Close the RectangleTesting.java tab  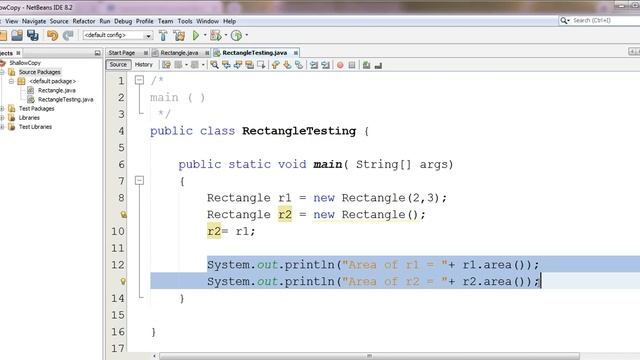296,53
